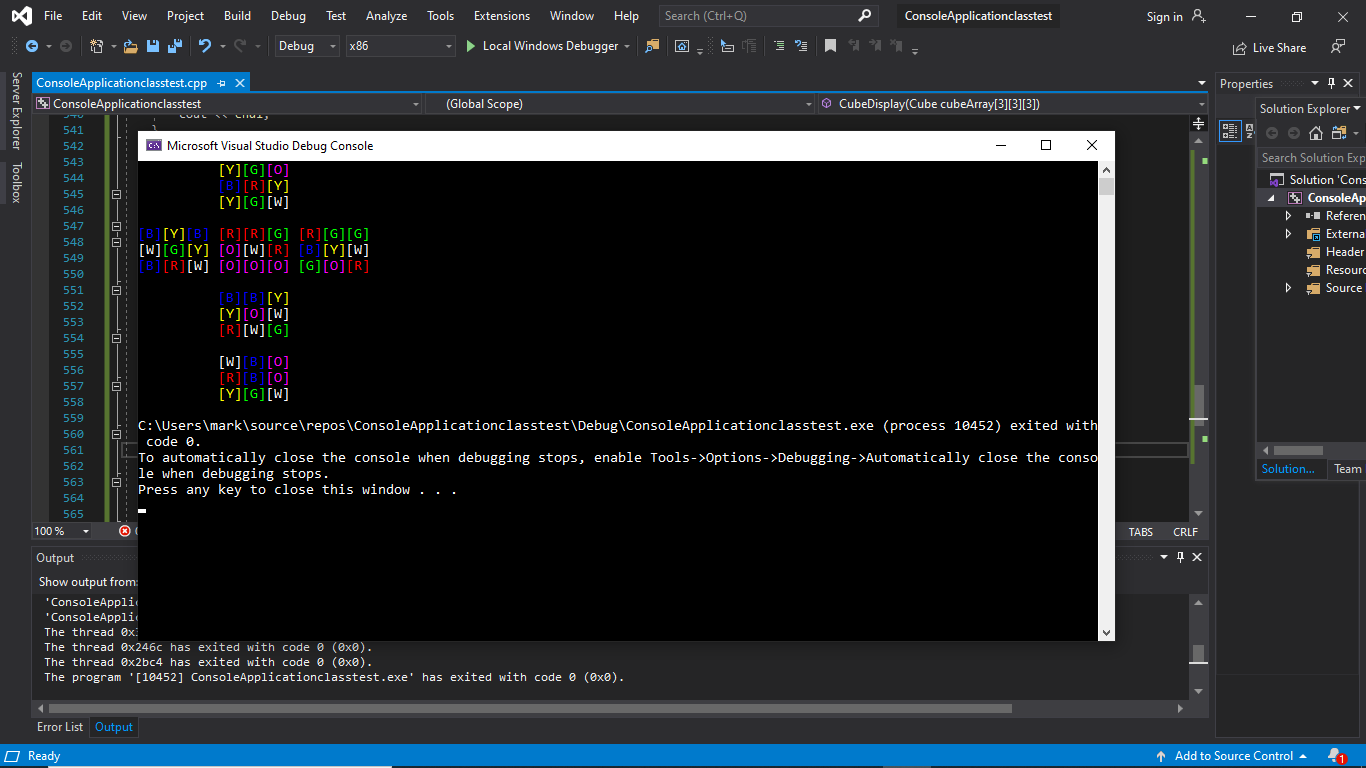Click the Live Share button
This screenshot has width=1366, height=768.
[x=1270, y=47]
